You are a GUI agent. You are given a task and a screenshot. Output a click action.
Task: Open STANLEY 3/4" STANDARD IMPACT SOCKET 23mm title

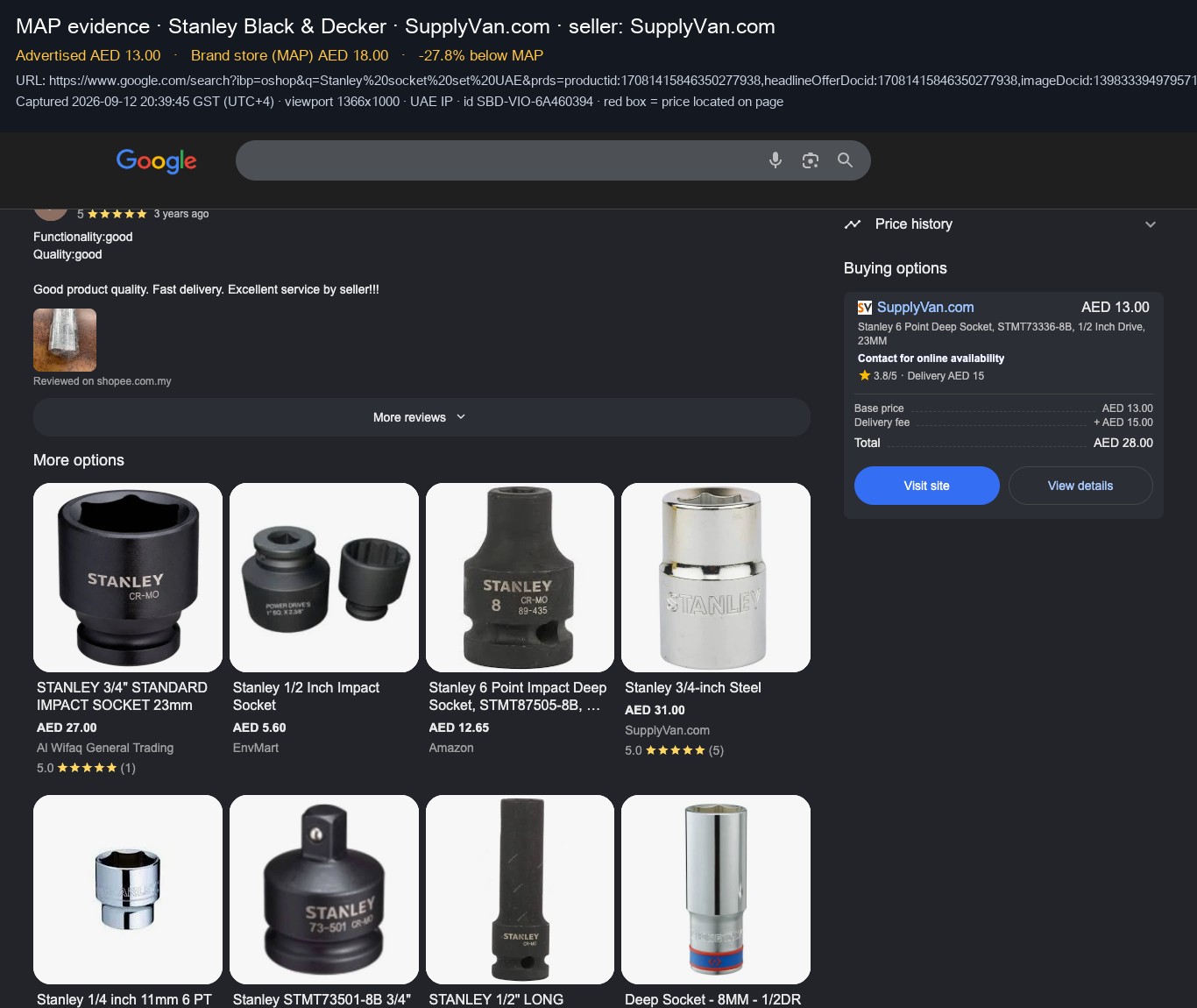pyautogui.click(x=123, y=697)
